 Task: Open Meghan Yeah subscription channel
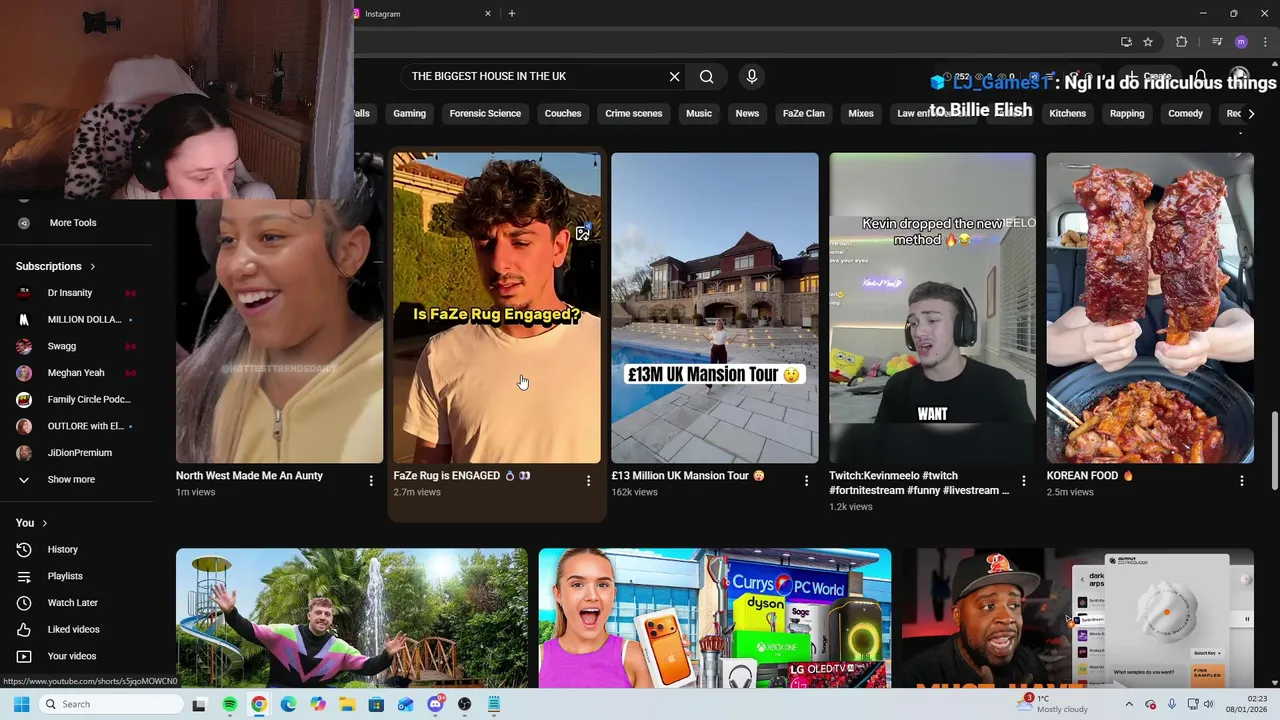tap(77, 373)
